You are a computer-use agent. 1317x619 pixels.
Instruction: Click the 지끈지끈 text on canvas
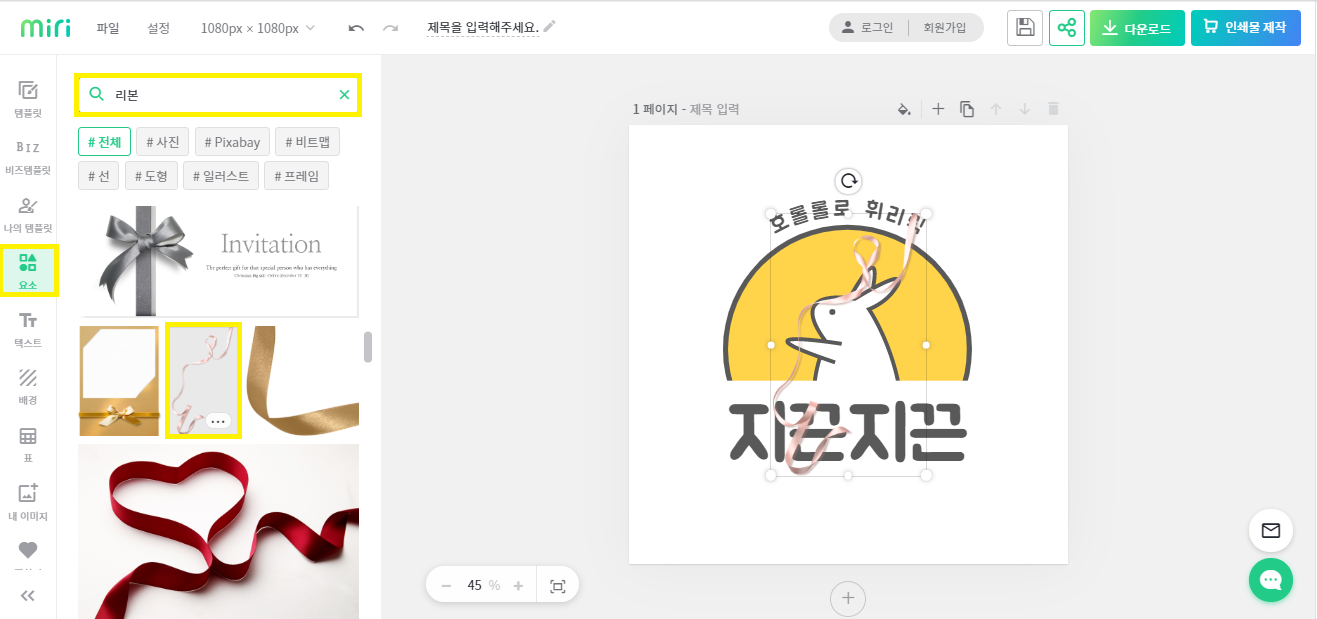[x=848, y=430]
